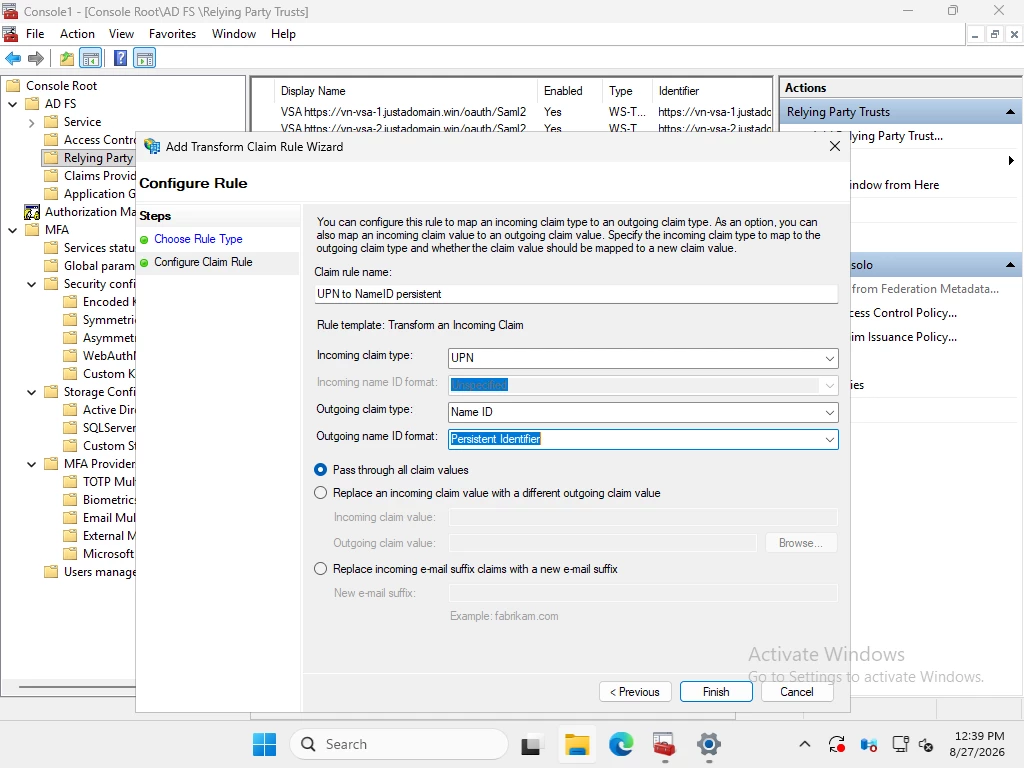Collapse the Storage Configuration node
Image resolution: width=1024 pixels, height=768 pixels.
(31, 392)
